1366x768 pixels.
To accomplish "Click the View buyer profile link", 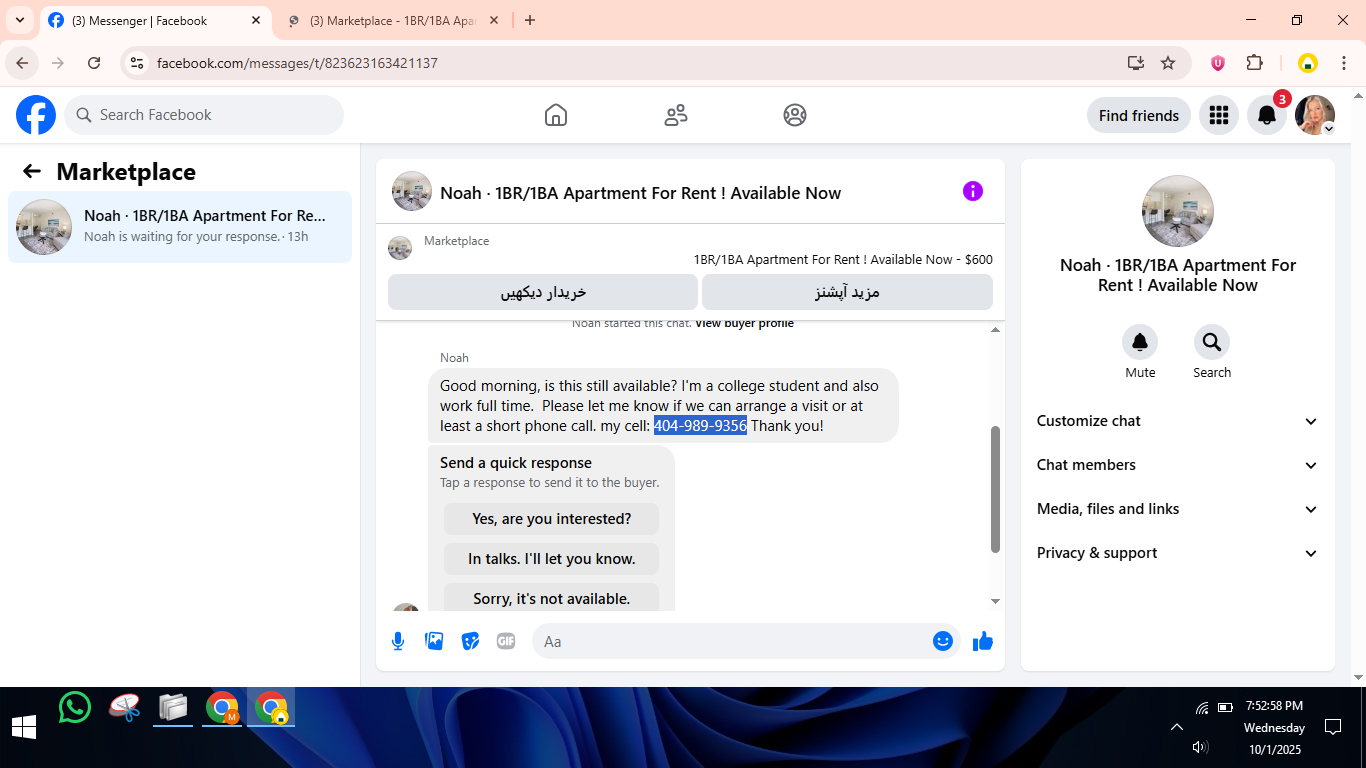I will coord(744,324).
